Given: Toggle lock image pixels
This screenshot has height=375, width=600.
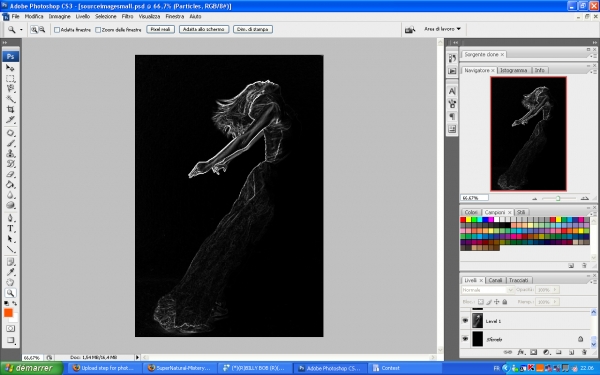Looking at the screenshot, I should pyautogui.click(x=489, y=302).
